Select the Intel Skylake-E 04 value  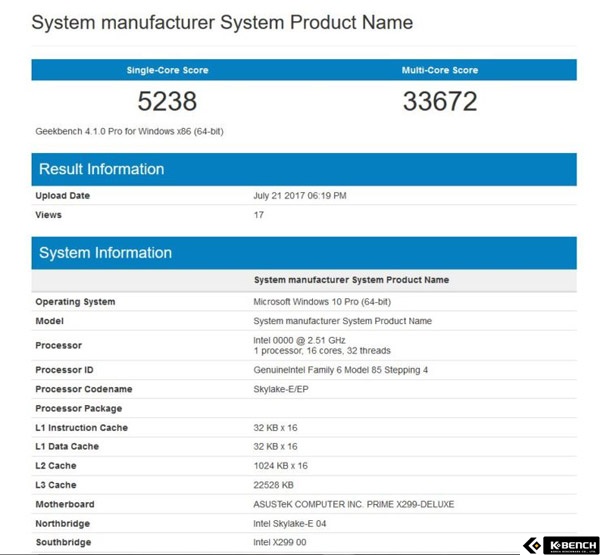(290, 523)
